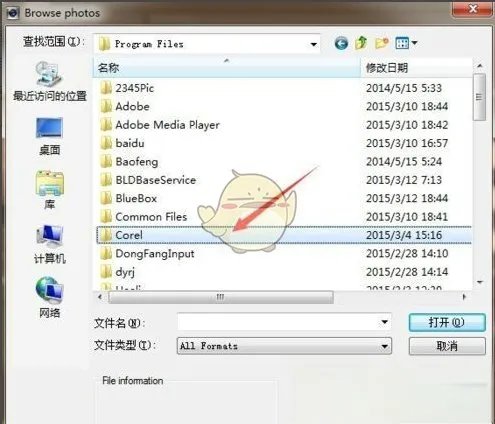Click the horizontal scrollbar thumb
Image resolution: width=495 pixels, height=424 pixels.
tap(221, 297)
